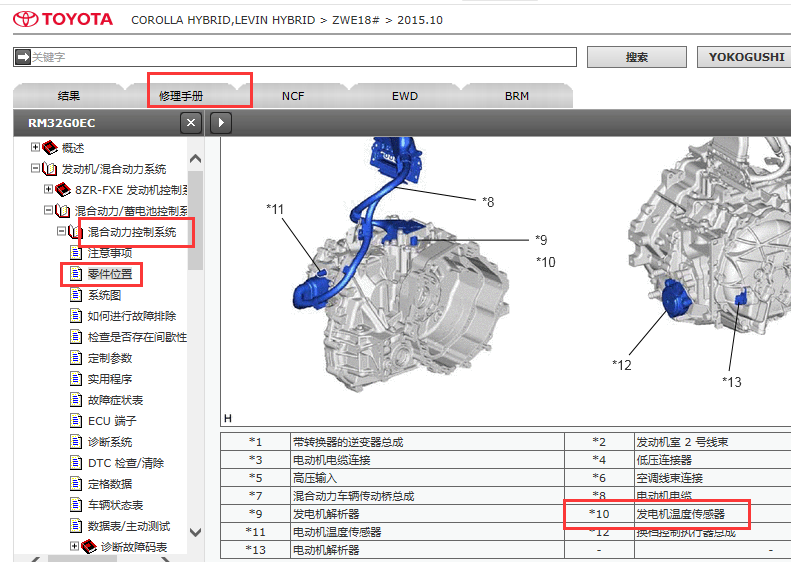Click the page icon beside 定制参数
Screen dimensions: 791x562
coord(76,358)
